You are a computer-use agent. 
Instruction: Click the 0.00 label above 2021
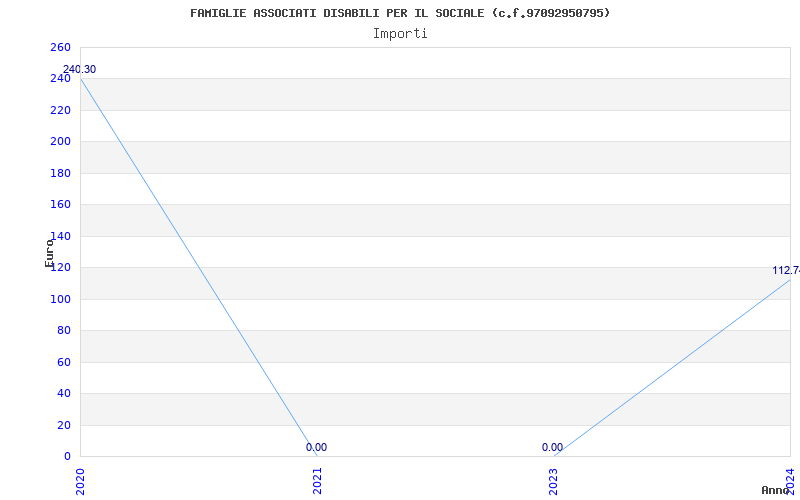point(316,447)
